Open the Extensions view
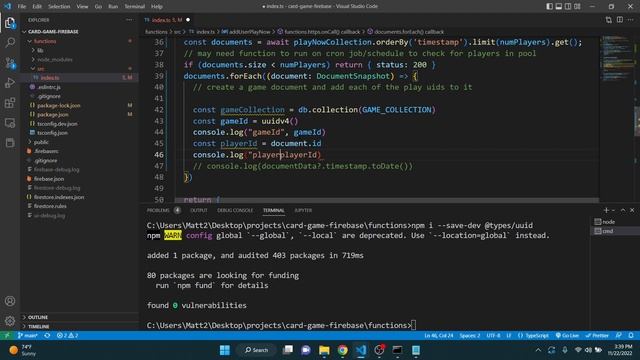Image resolution: width=640 pixels, height=360 pixels. click(10, 102)
